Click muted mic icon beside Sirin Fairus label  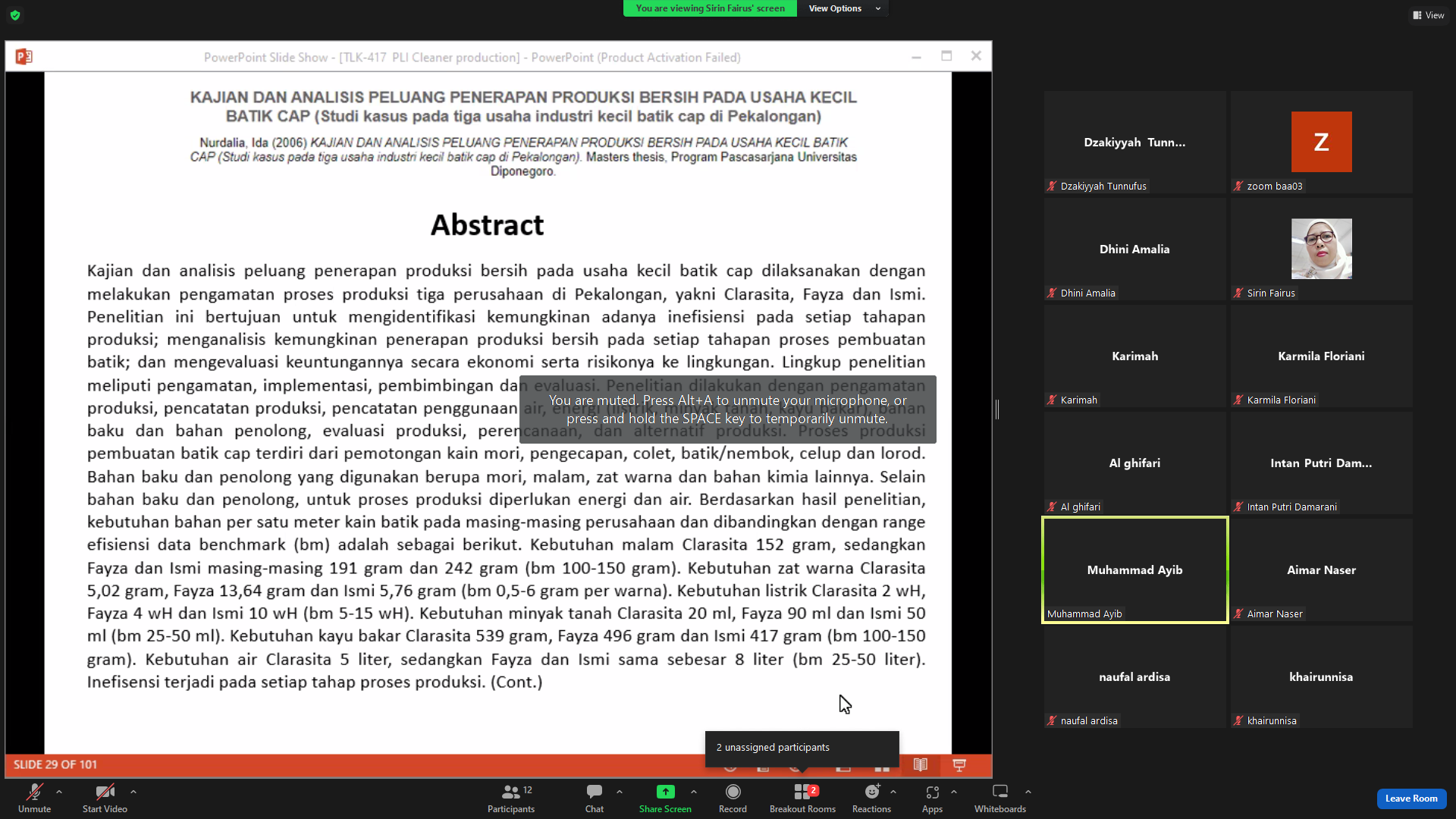point(1238,293)
